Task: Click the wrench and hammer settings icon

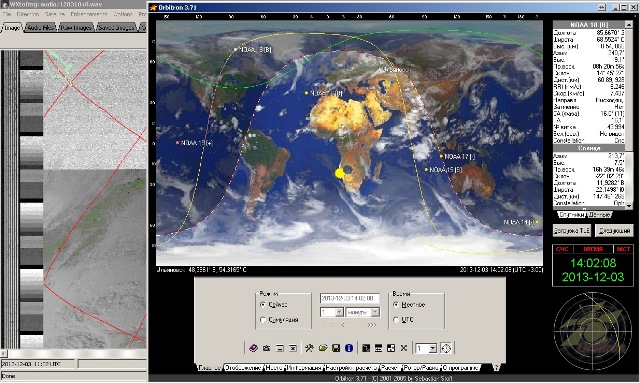Action: pos(309,348)
